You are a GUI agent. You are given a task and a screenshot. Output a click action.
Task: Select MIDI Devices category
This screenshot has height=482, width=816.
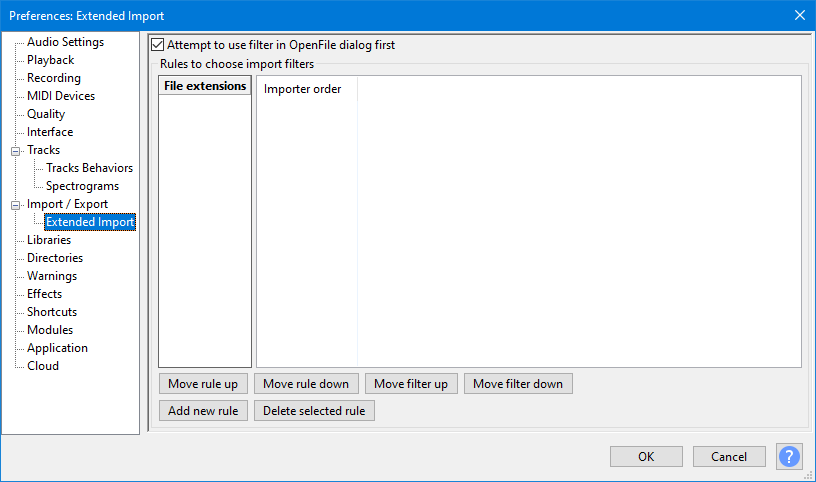click(x=61, y=96)
